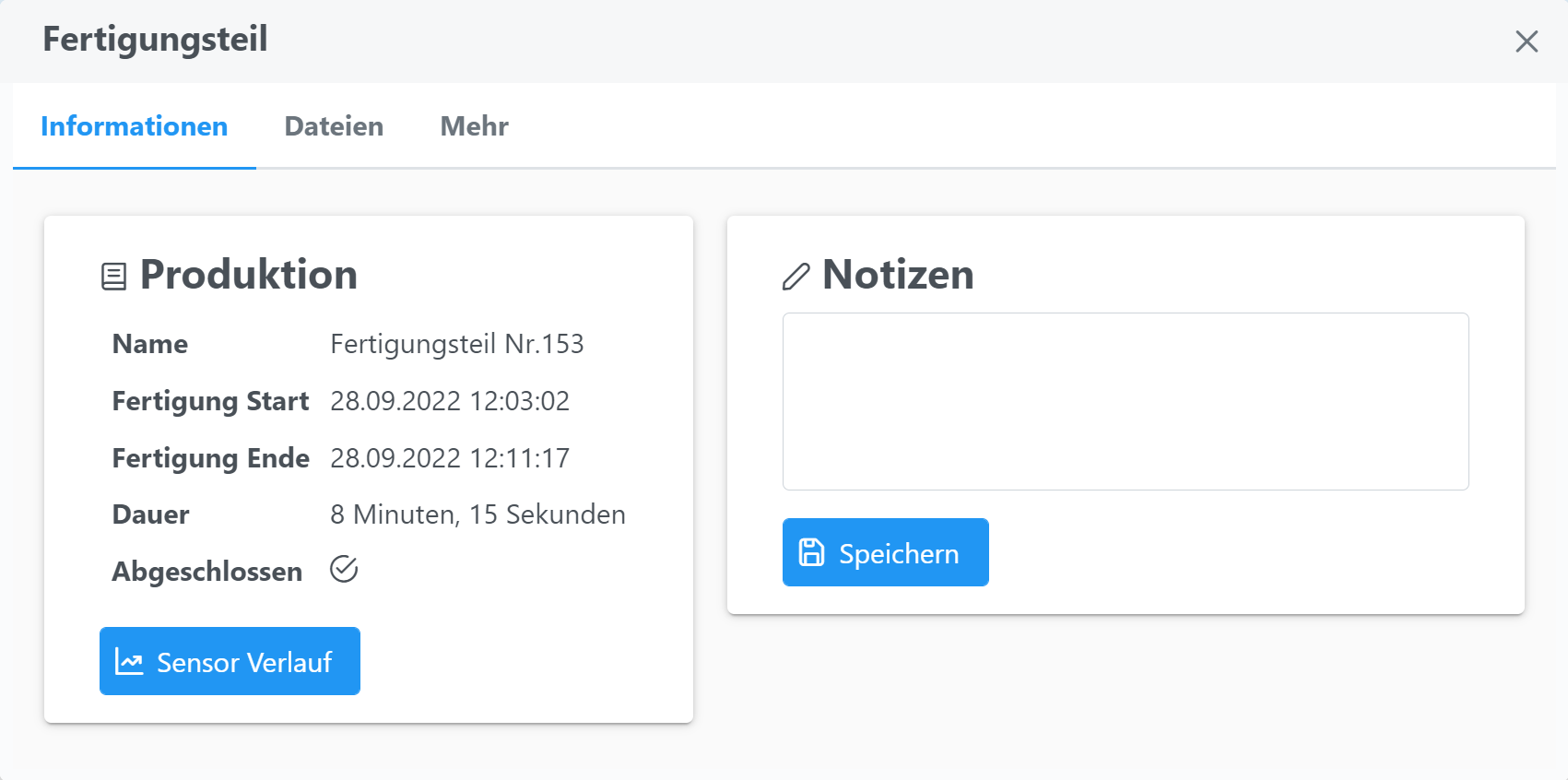1568x780 pixels.
Task: Select the Mehr tab
Action: pyautogui.click(x=474, y=126)
